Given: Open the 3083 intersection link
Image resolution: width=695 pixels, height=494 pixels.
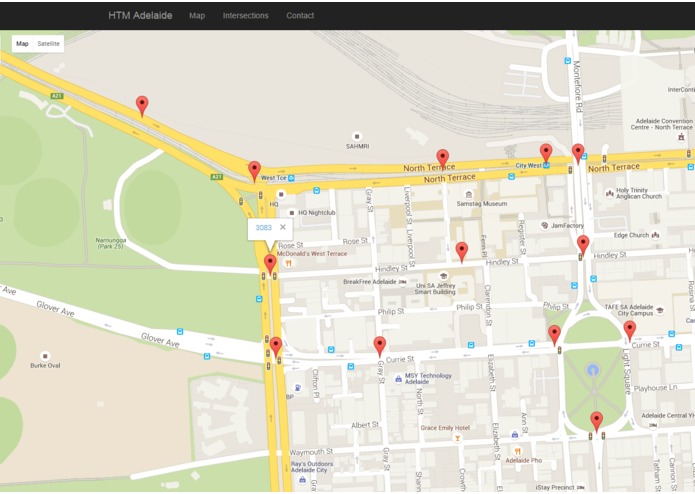Looking at the screenshot, I should click(263, 227).
